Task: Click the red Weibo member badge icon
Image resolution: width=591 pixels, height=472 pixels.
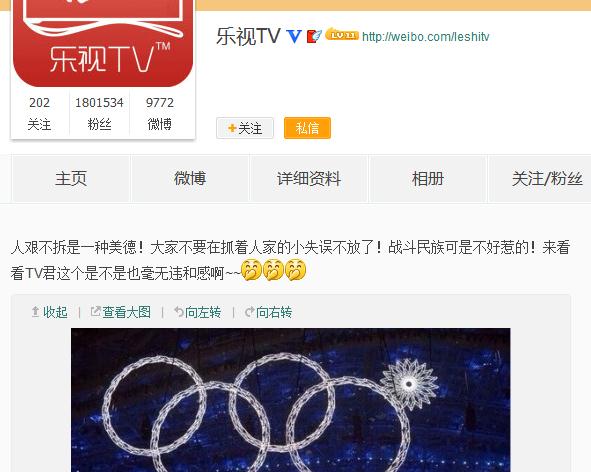Action: pos(314,36)
